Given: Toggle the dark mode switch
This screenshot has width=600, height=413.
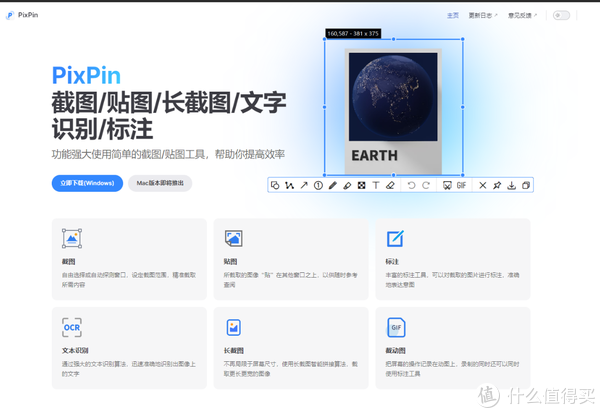Looking at the screenshot, I should [561, 15].
